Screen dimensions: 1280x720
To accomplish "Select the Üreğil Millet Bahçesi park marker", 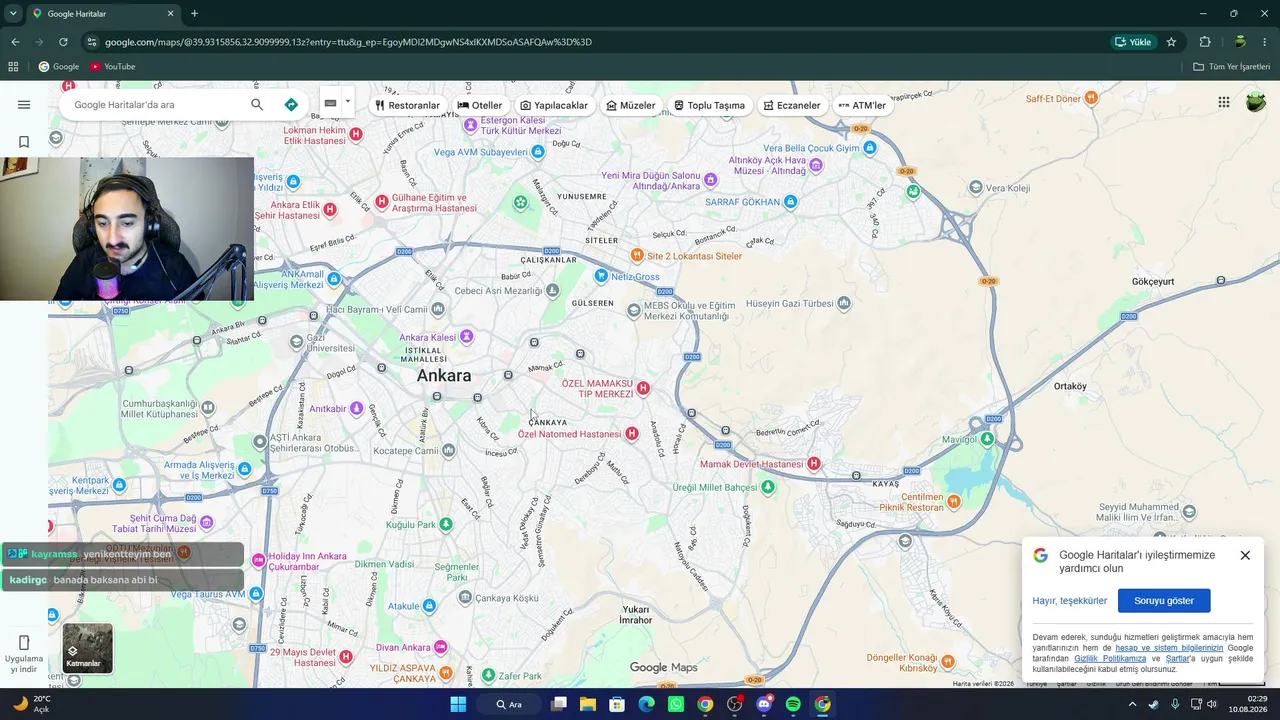I will point(767,487).
